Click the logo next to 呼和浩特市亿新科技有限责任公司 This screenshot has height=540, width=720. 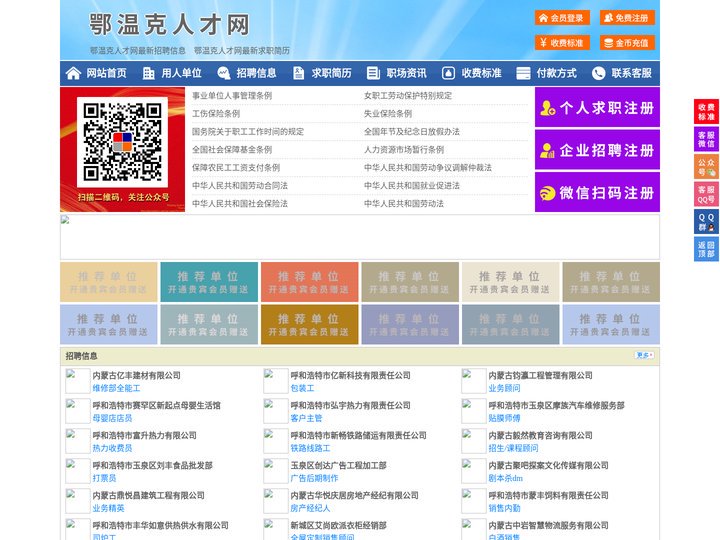point(275,381)
